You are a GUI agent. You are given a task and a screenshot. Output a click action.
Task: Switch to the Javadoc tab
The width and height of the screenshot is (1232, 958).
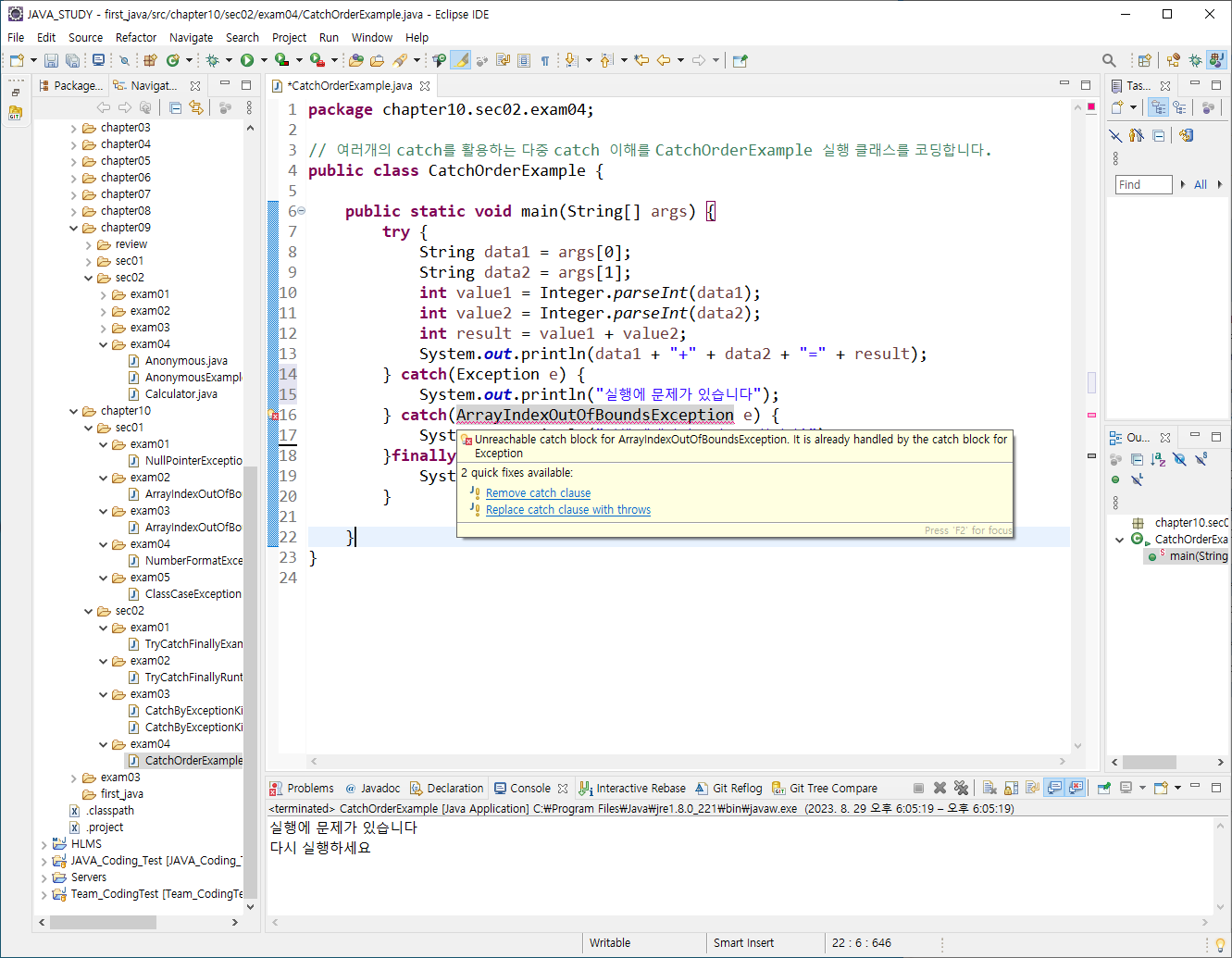372,788
